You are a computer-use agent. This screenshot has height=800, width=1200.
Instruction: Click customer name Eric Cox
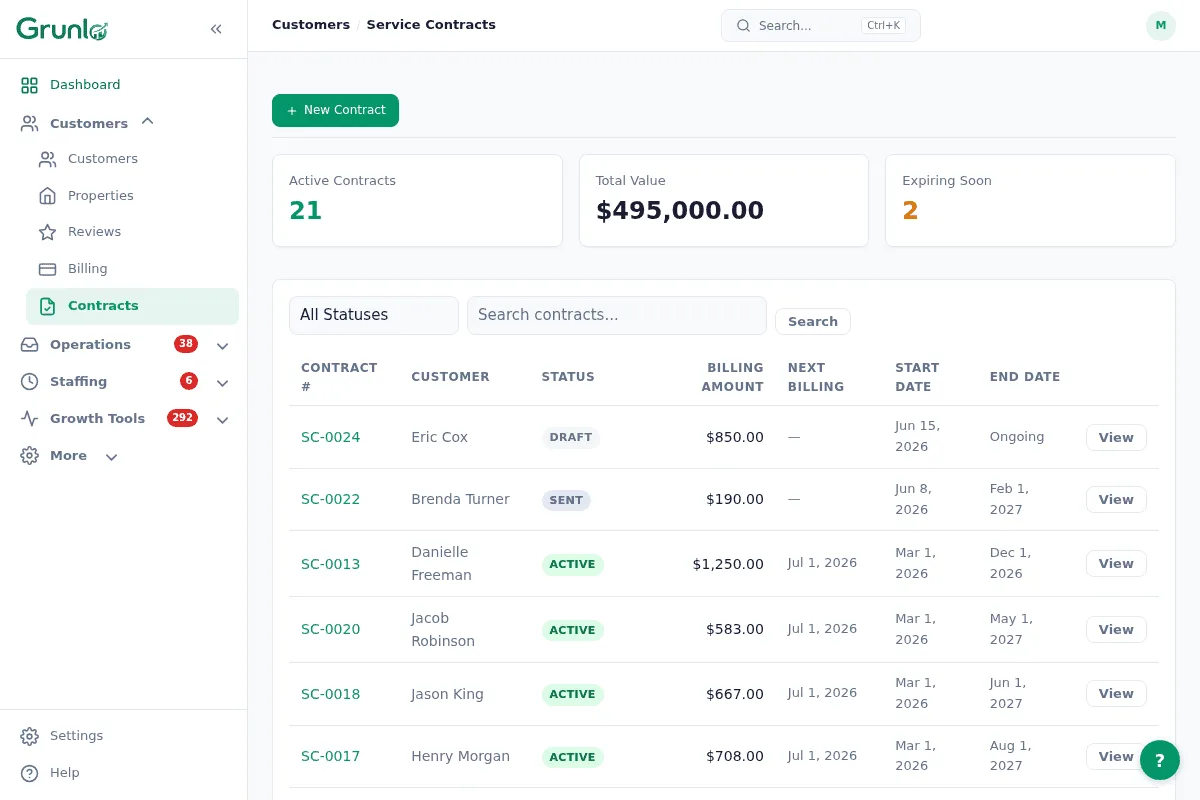tap(439, 437)
